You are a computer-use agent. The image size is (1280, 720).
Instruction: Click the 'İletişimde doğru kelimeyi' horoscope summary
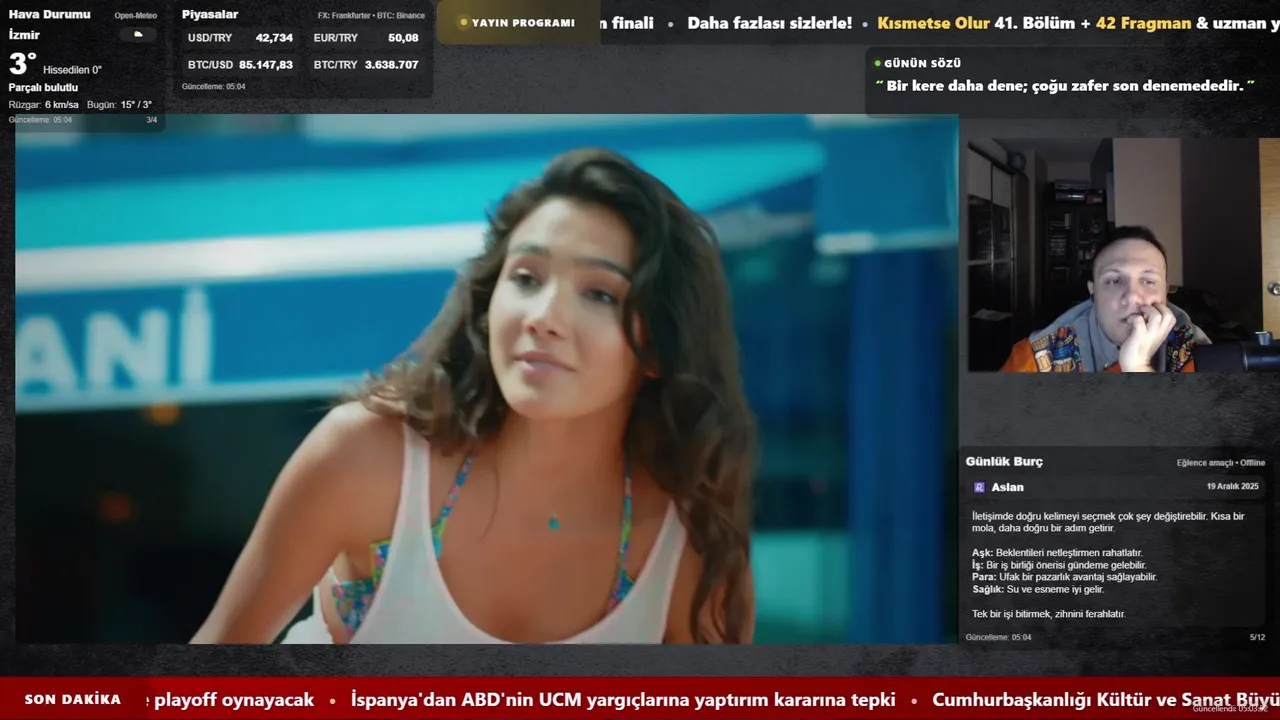tap(1108, 522)
